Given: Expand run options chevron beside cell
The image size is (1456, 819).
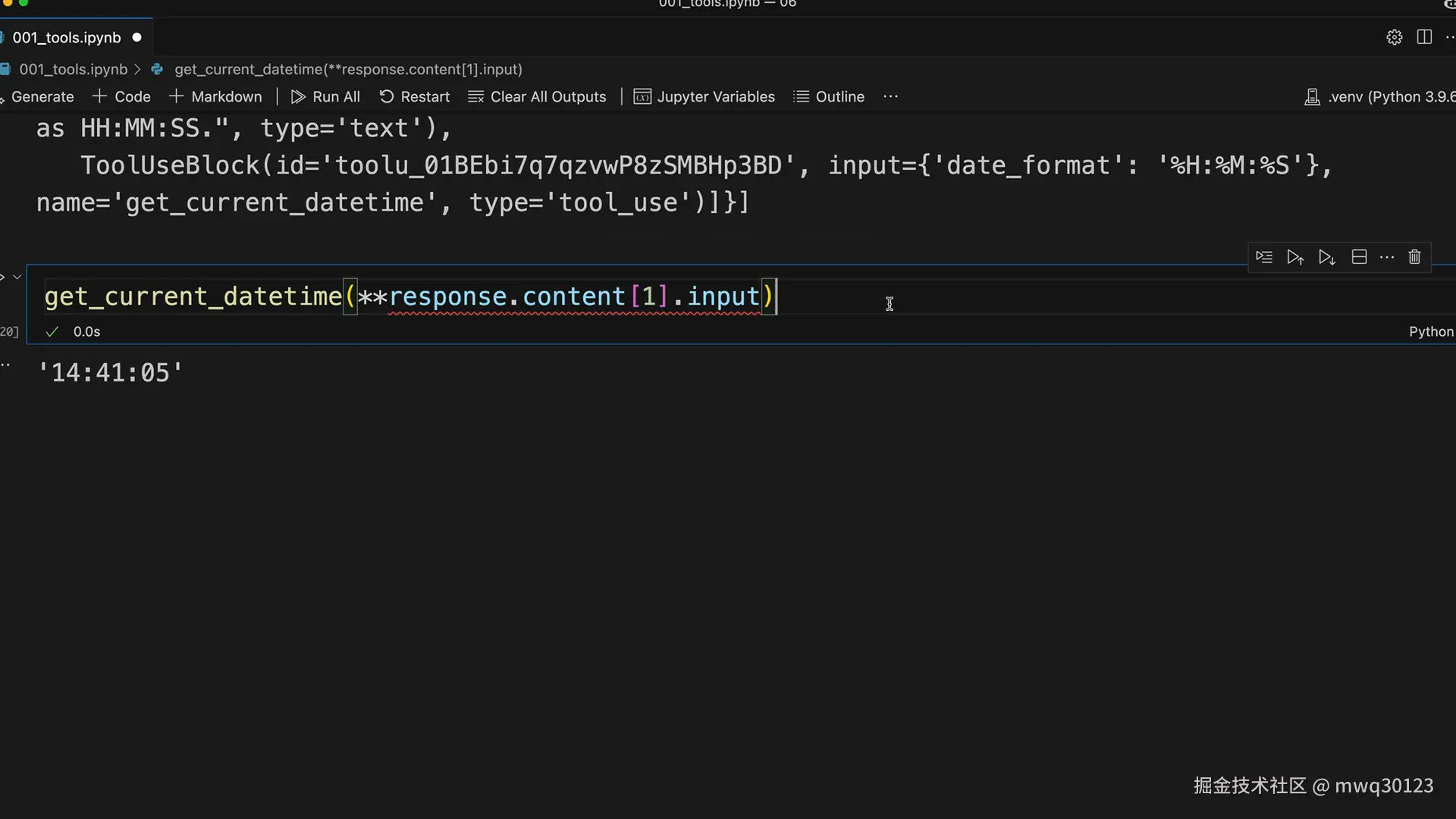Looking at the screenshot, I should pyautogui.click(x=17, y=277).
